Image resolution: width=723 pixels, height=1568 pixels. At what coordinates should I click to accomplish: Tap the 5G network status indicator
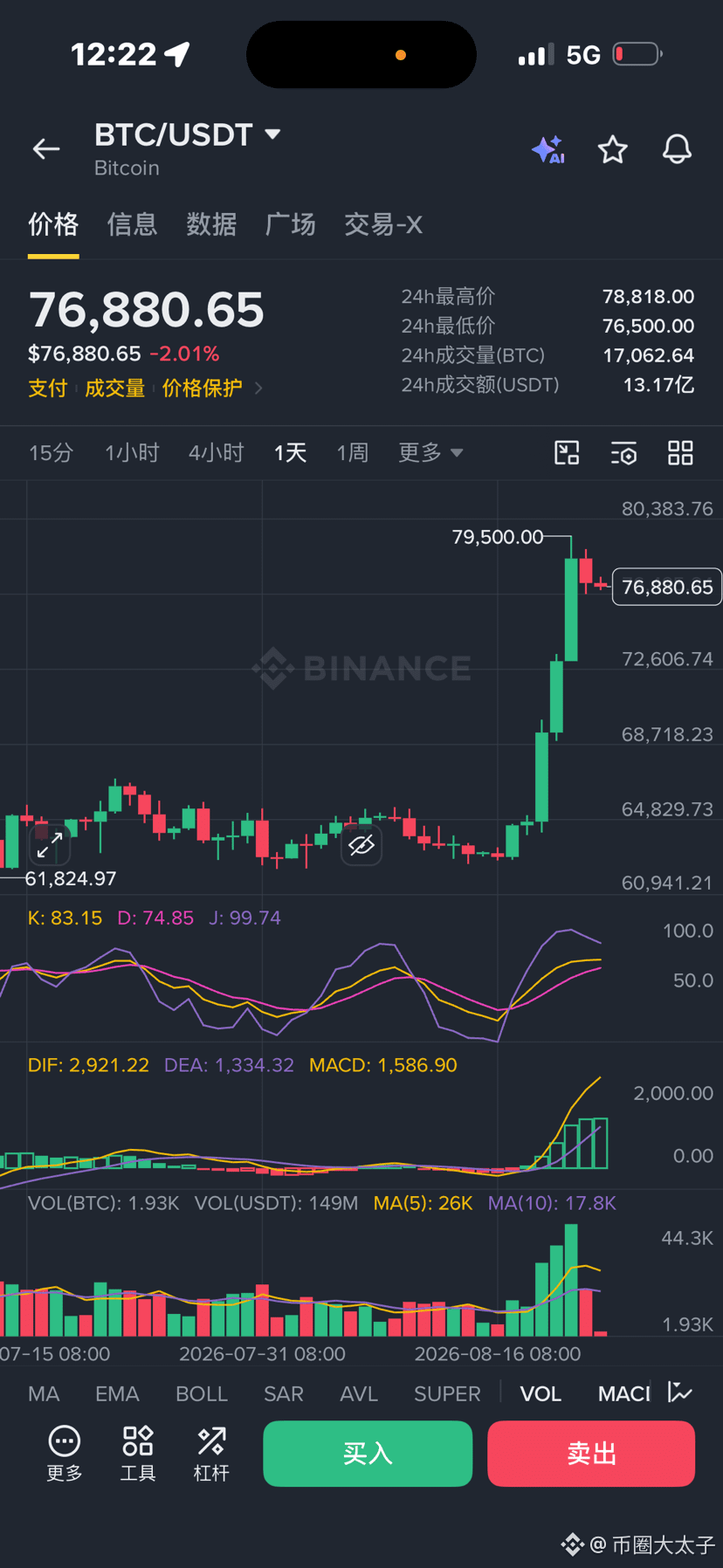tap(583, 55)
